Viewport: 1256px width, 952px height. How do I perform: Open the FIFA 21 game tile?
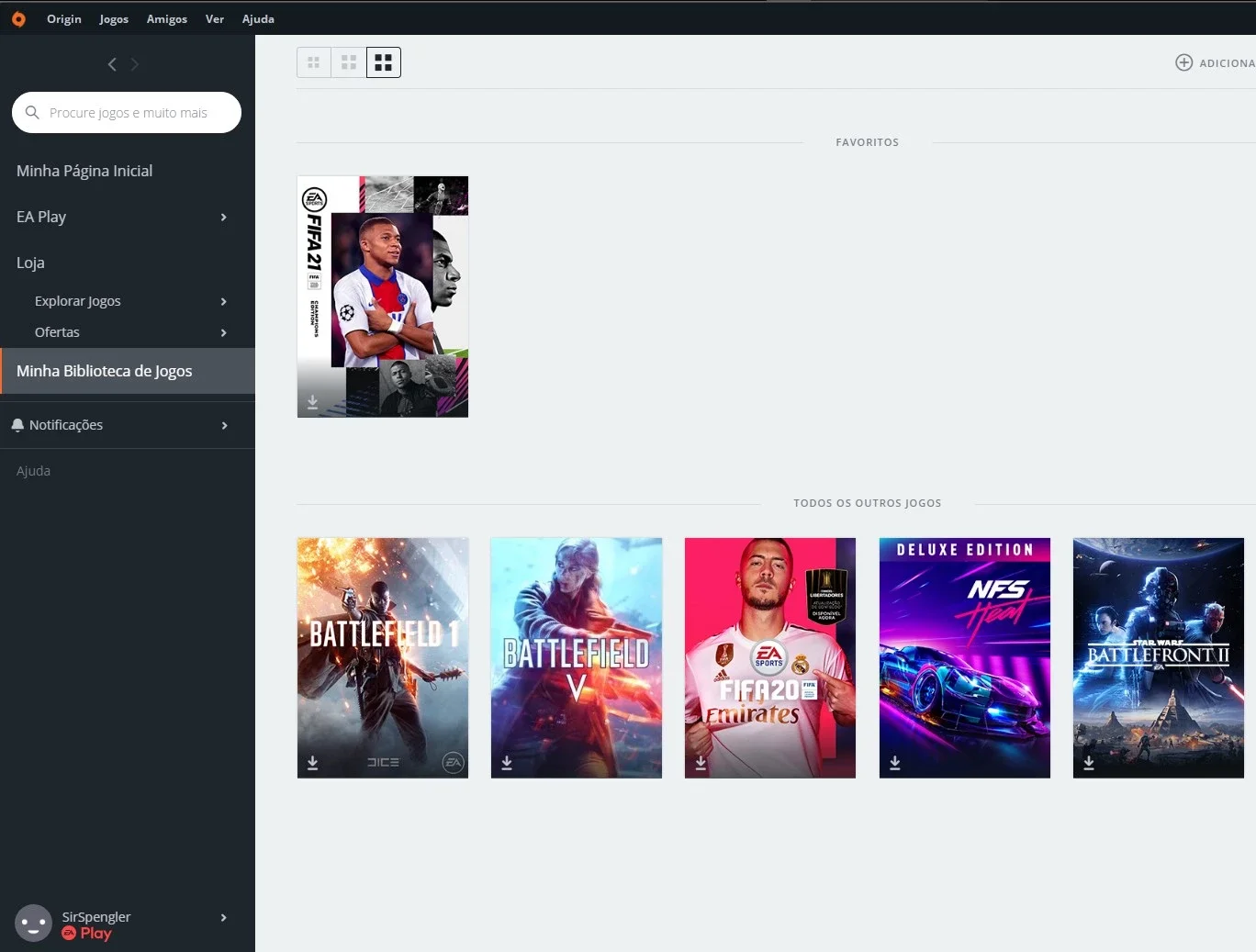pos(383,297)
